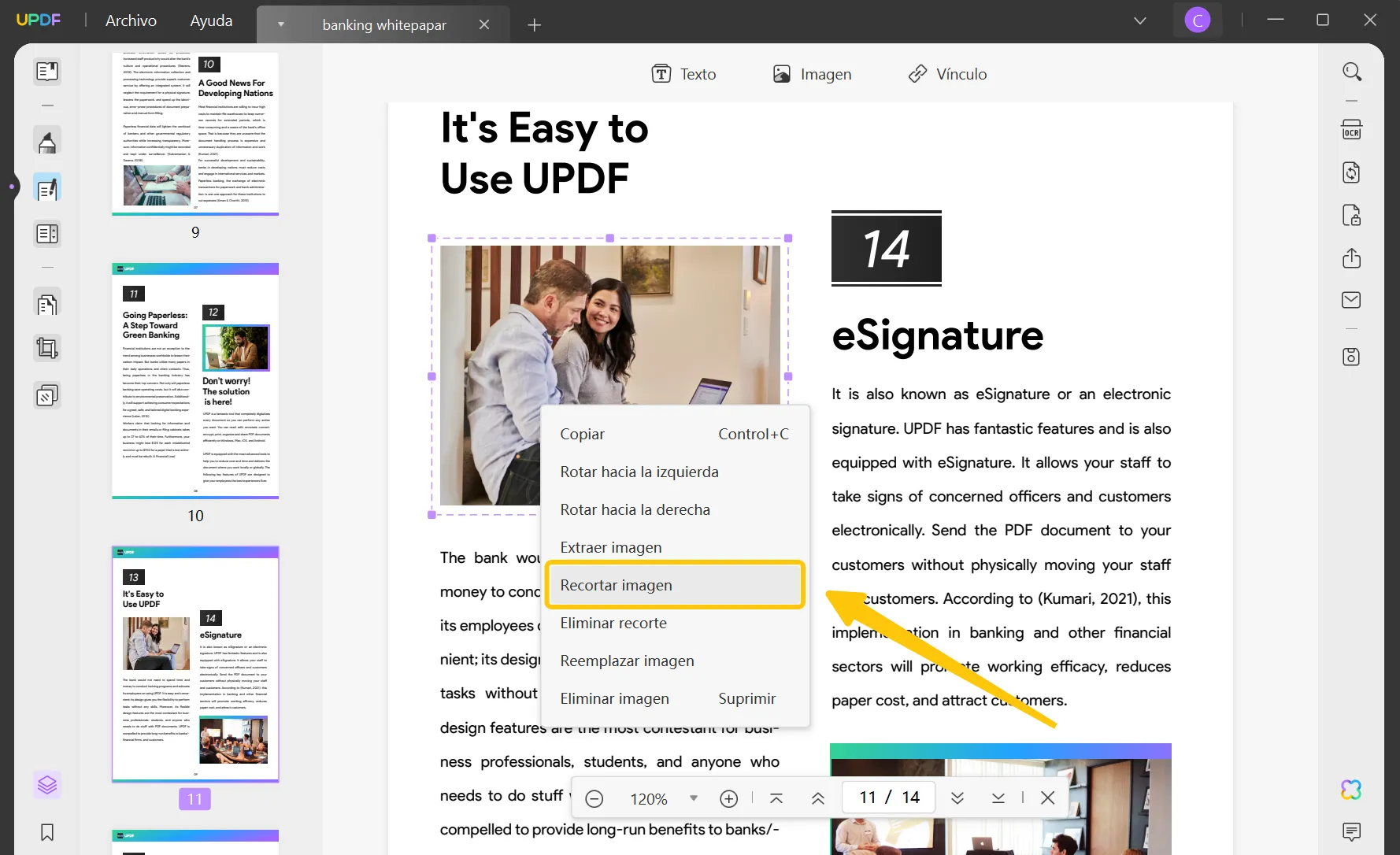Open the search magnifier icon

point(1352,72)
